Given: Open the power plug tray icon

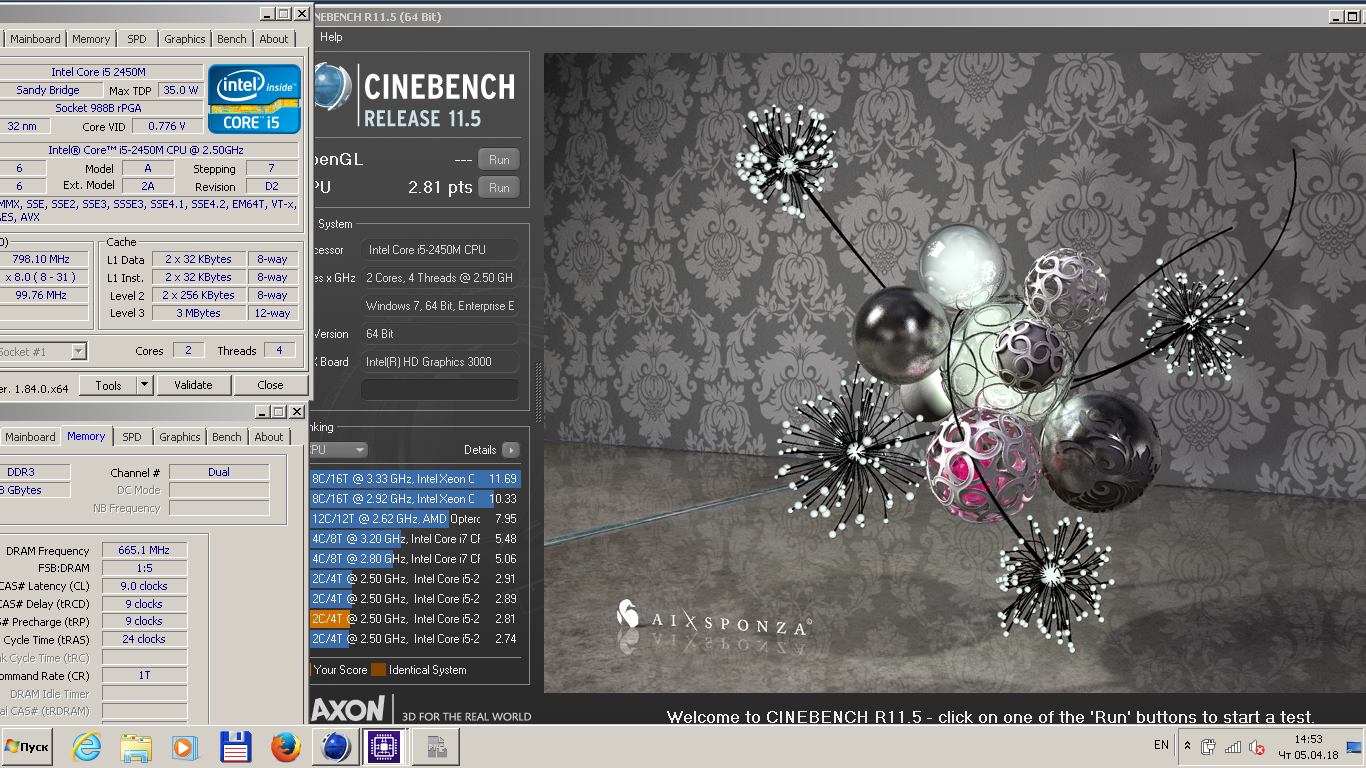Looking at the screenshot, I should click(x=1208, y=746).
